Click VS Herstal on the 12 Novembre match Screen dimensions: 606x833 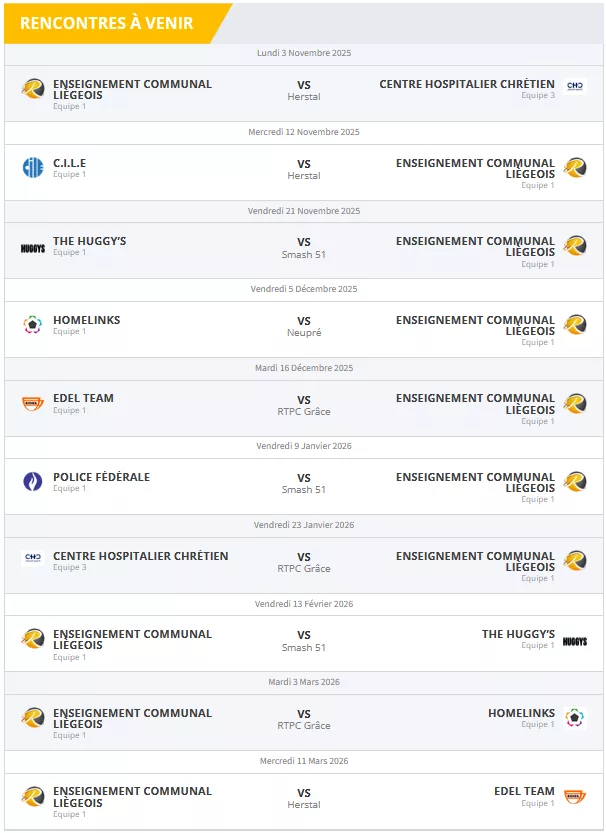(304, 169)
